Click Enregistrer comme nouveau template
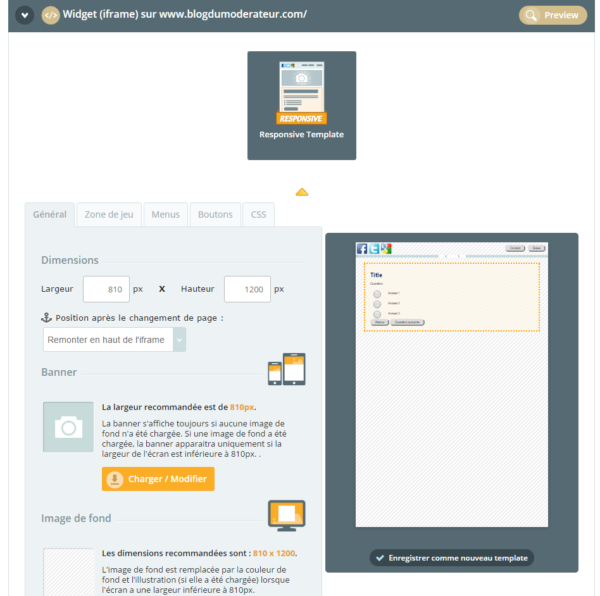600x596 pixels. click(x=451, y=558)
